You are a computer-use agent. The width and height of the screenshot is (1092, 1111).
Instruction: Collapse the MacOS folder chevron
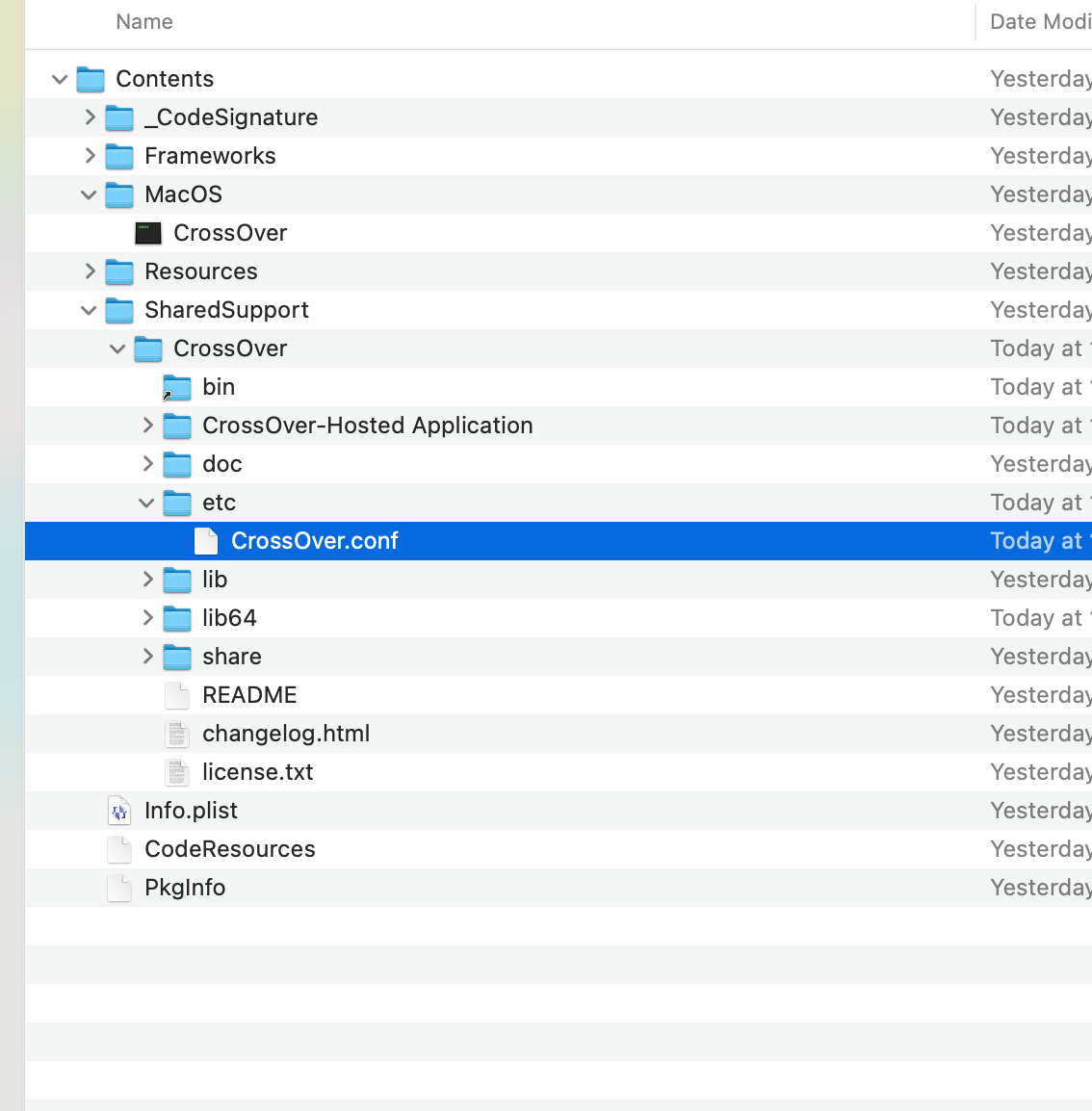point(89,194)
